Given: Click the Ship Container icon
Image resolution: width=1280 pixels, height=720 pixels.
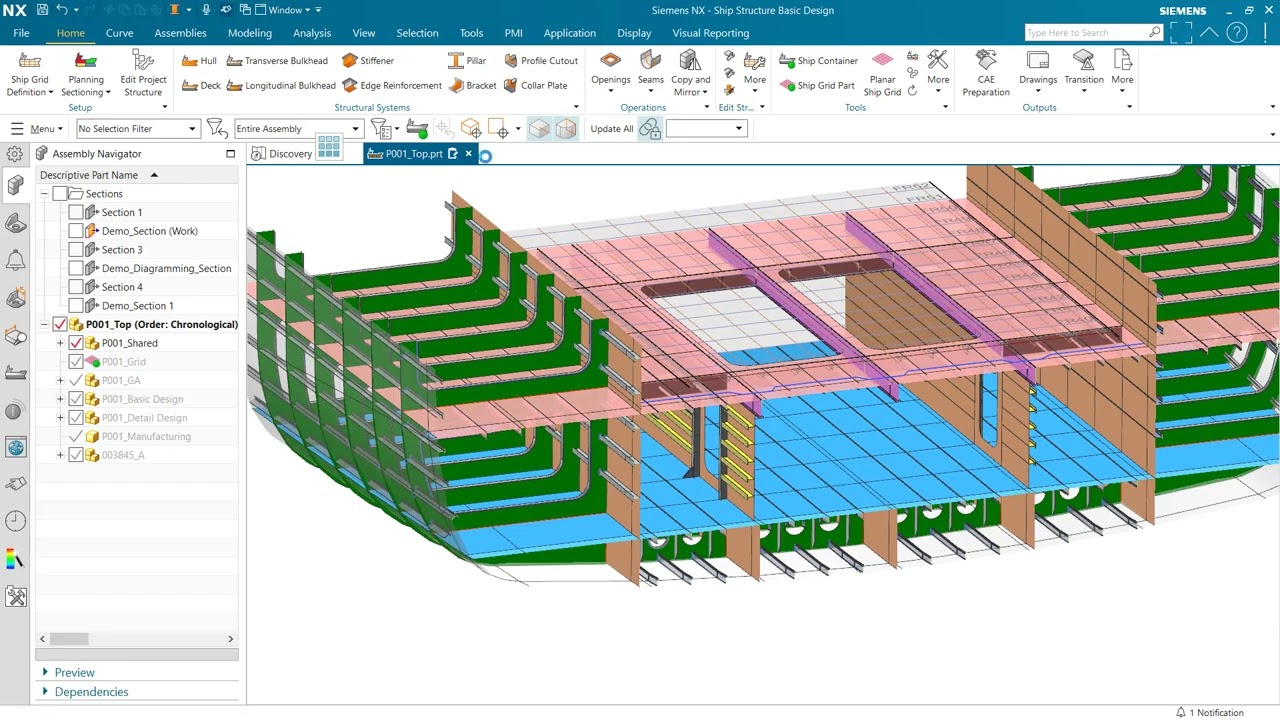Looking at the screenshot, I should tap(788, 61).
